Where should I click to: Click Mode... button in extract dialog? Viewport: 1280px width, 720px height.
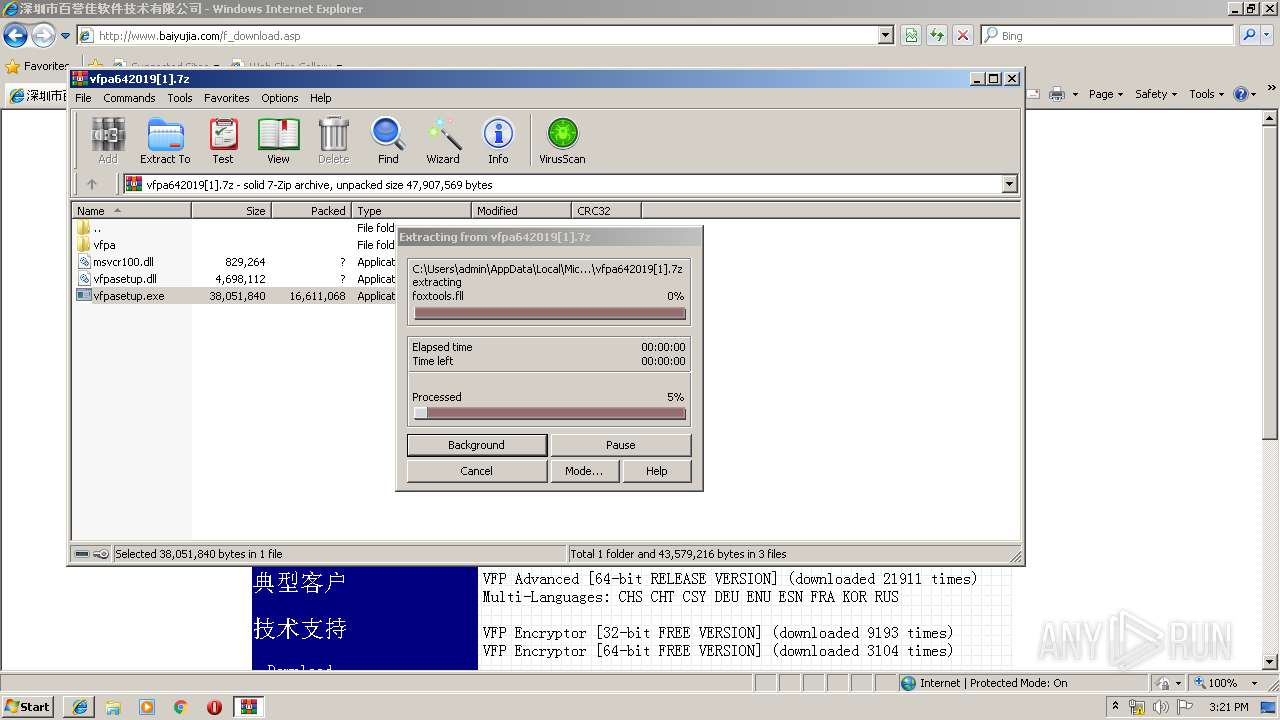click(584, 471)
